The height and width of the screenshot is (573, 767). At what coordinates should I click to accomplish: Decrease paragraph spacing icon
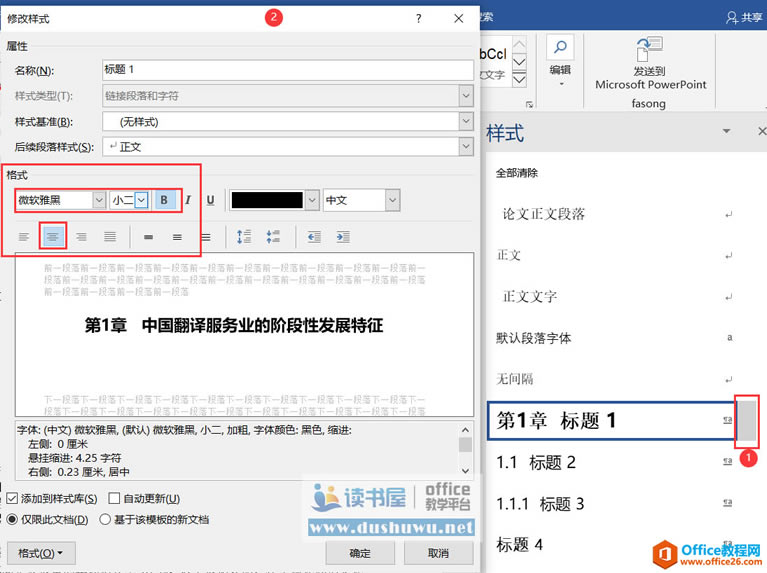point(273,237)
